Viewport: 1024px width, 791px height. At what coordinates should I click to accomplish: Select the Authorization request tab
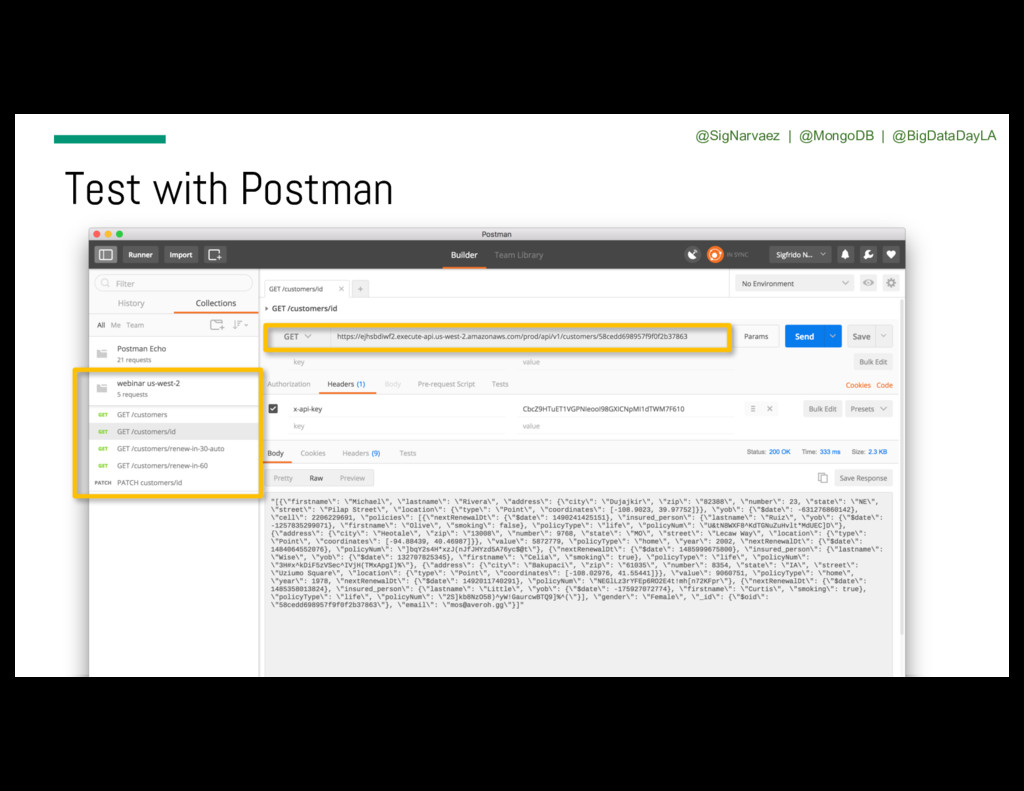click(x=289, y=384)
